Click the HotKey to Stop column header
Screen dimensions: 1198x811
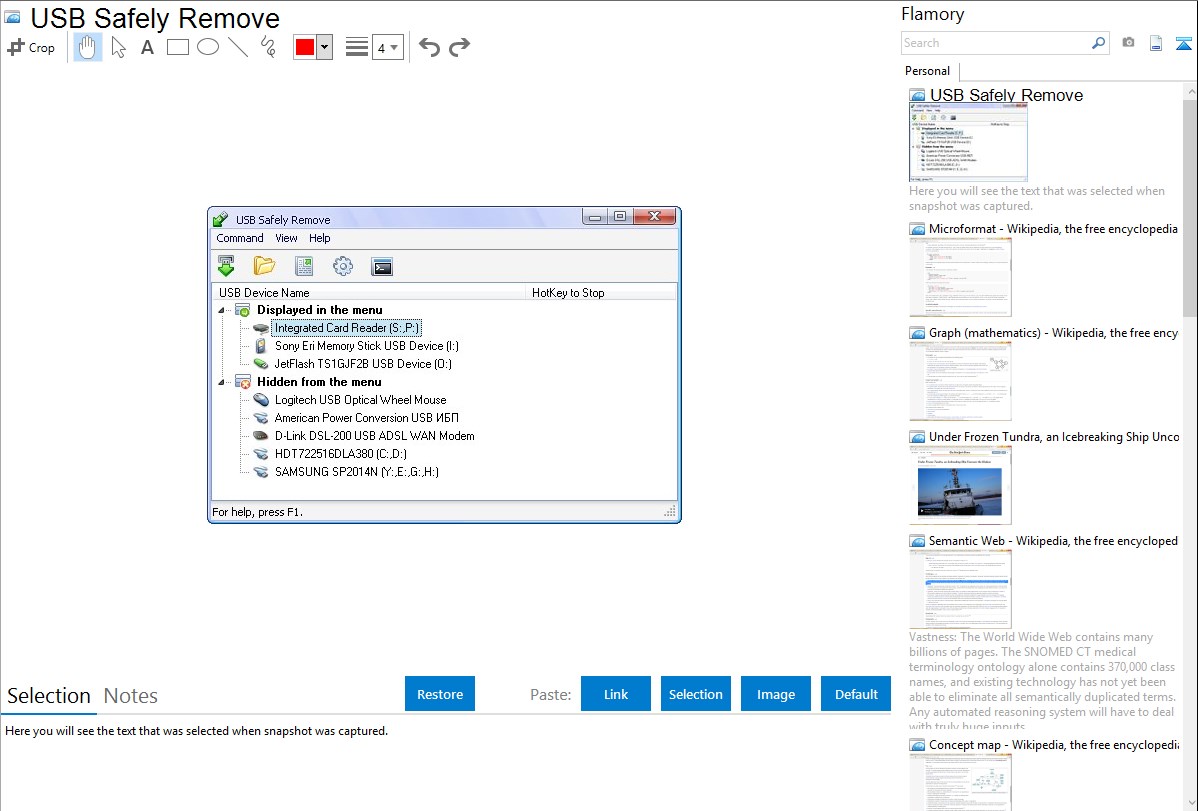tap(601, 293)
